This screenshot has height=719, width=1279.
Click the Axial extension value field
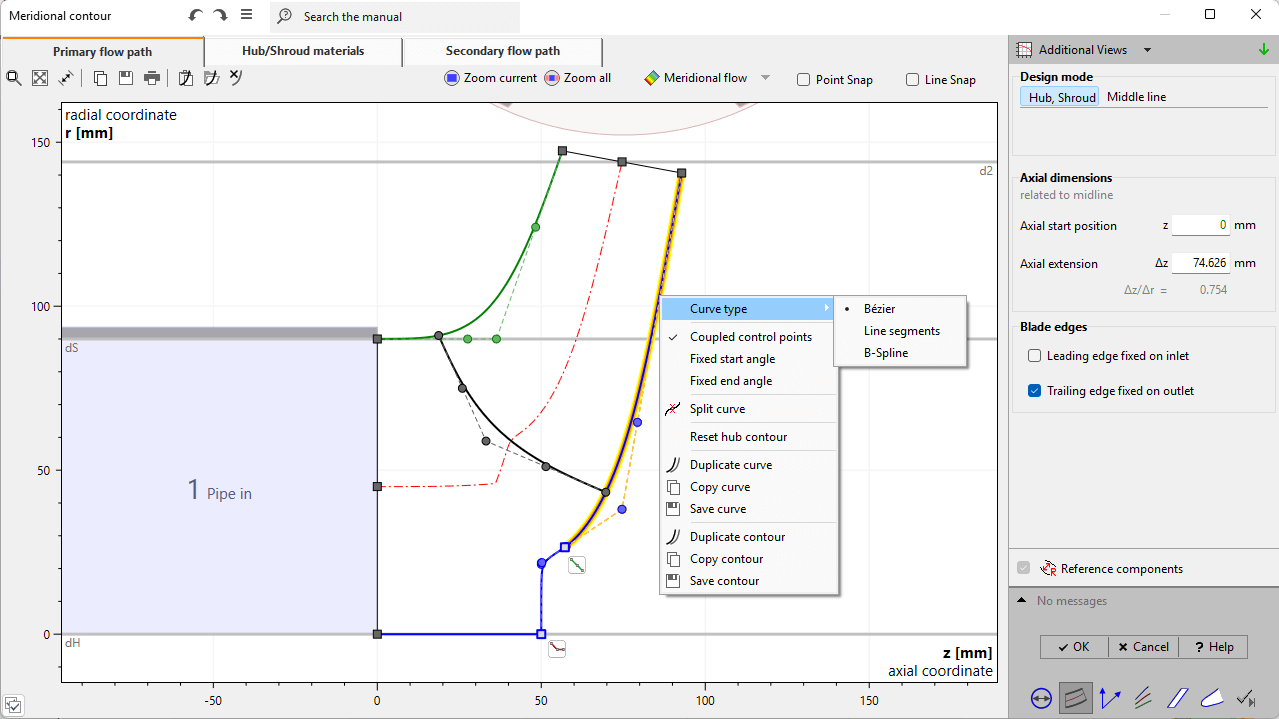click(x=1200, y=264)
